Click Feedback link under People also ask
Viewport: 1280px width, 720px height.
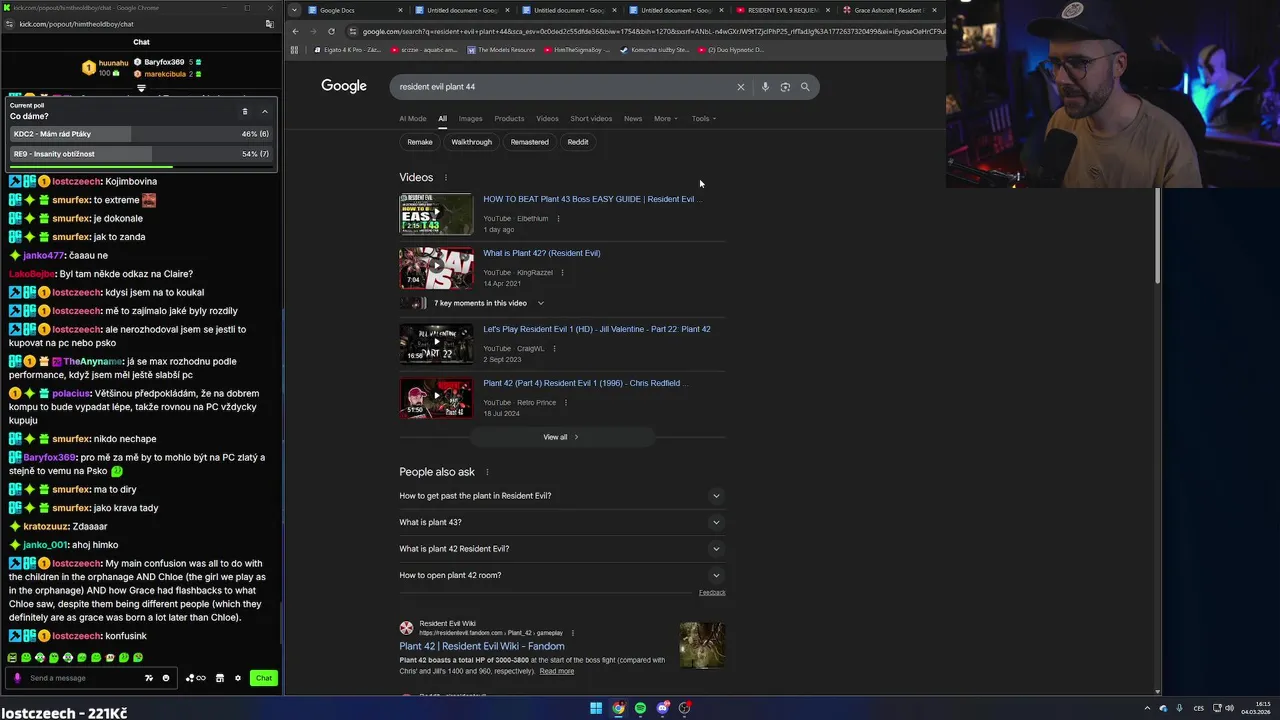point(712,592)
